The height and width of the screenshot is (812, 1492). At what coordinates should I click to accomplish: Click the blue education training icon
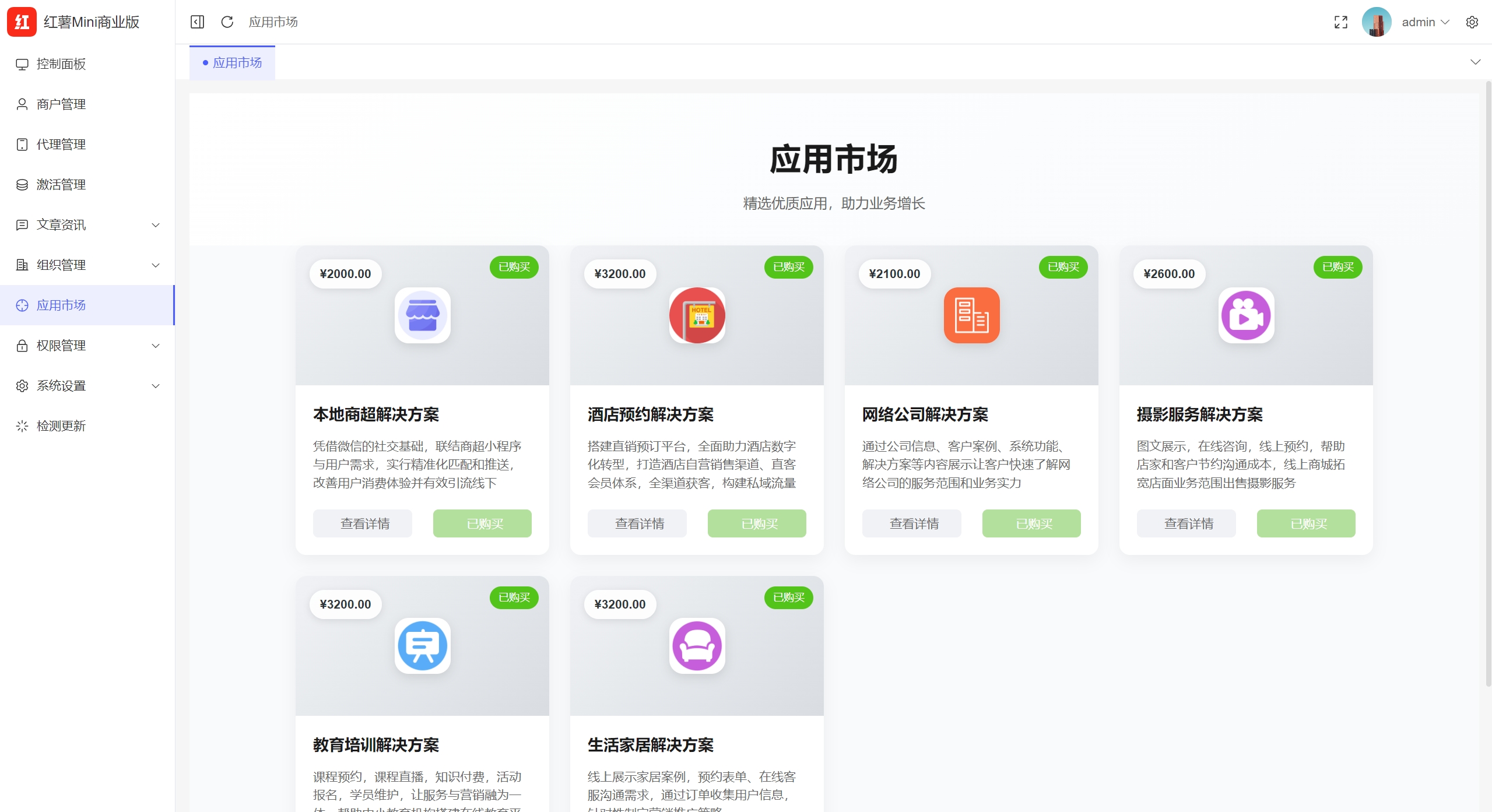coord(422,646)
